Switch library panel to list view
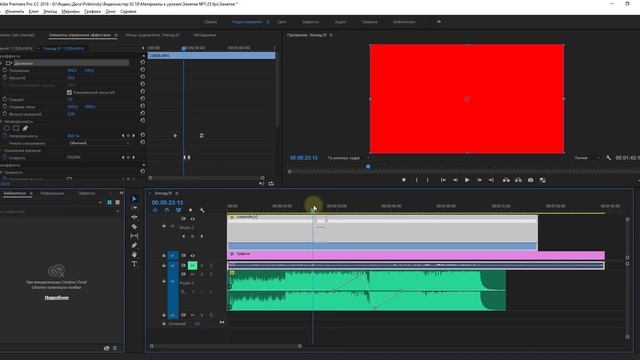 [x=118, y=202]
